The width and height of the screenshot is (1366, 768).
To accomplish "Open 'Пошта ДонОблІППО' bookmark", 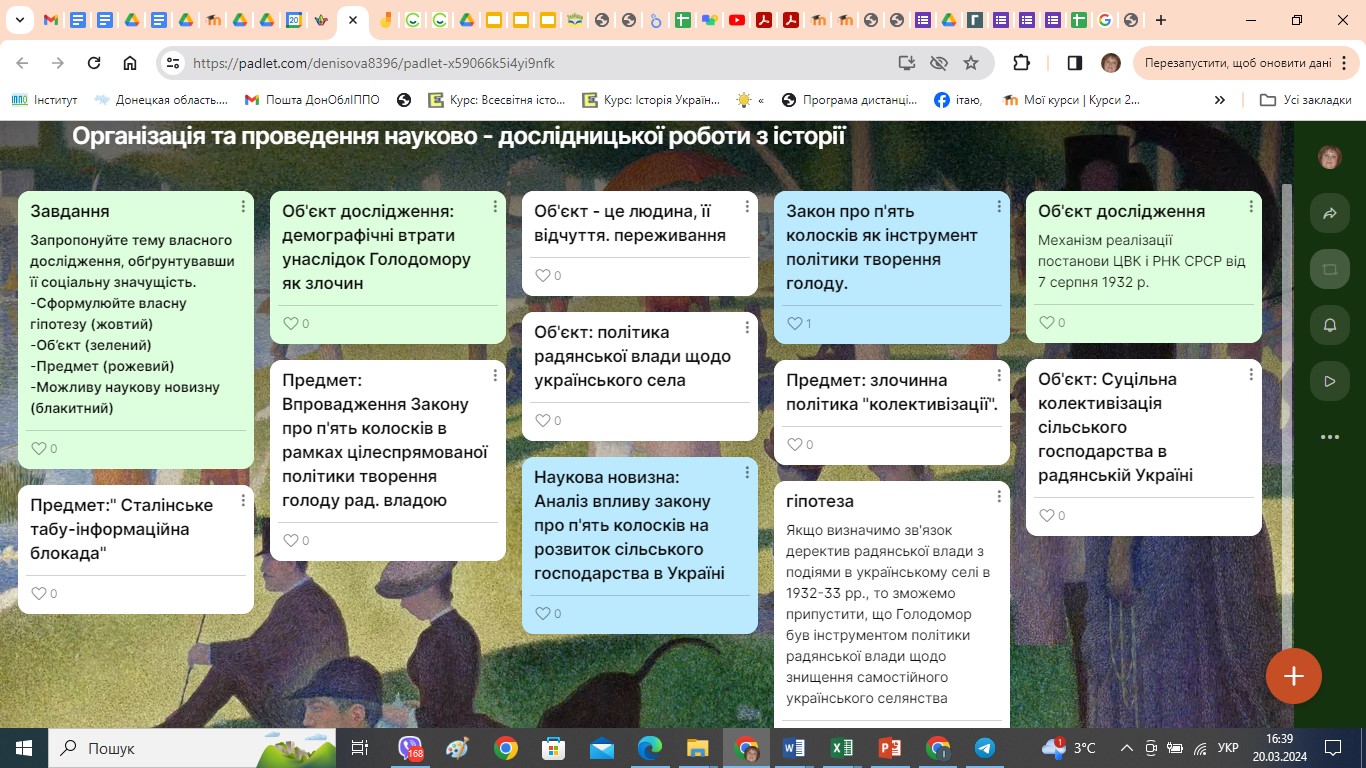I will [x=312, y=100].
